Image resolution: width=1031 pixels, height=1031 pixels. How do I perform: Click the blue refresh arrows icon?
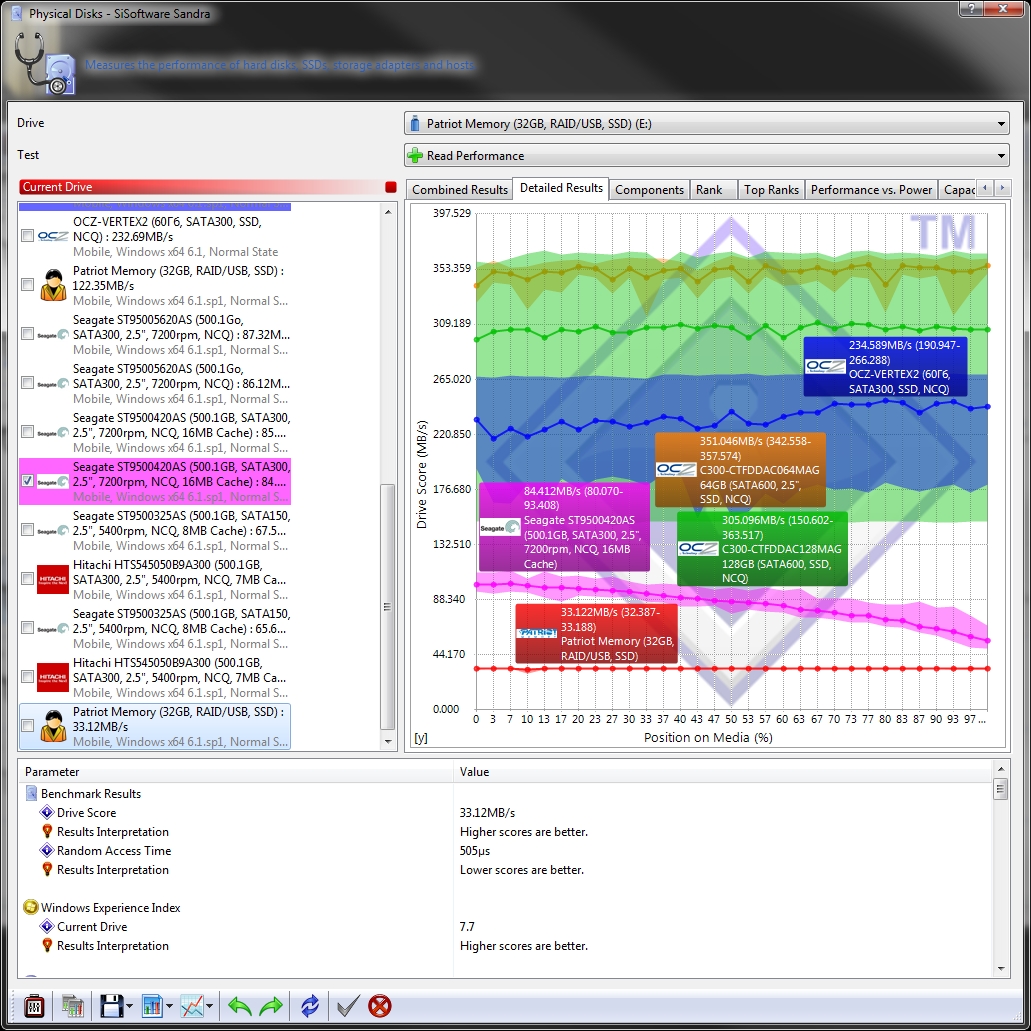(310, 1006)
